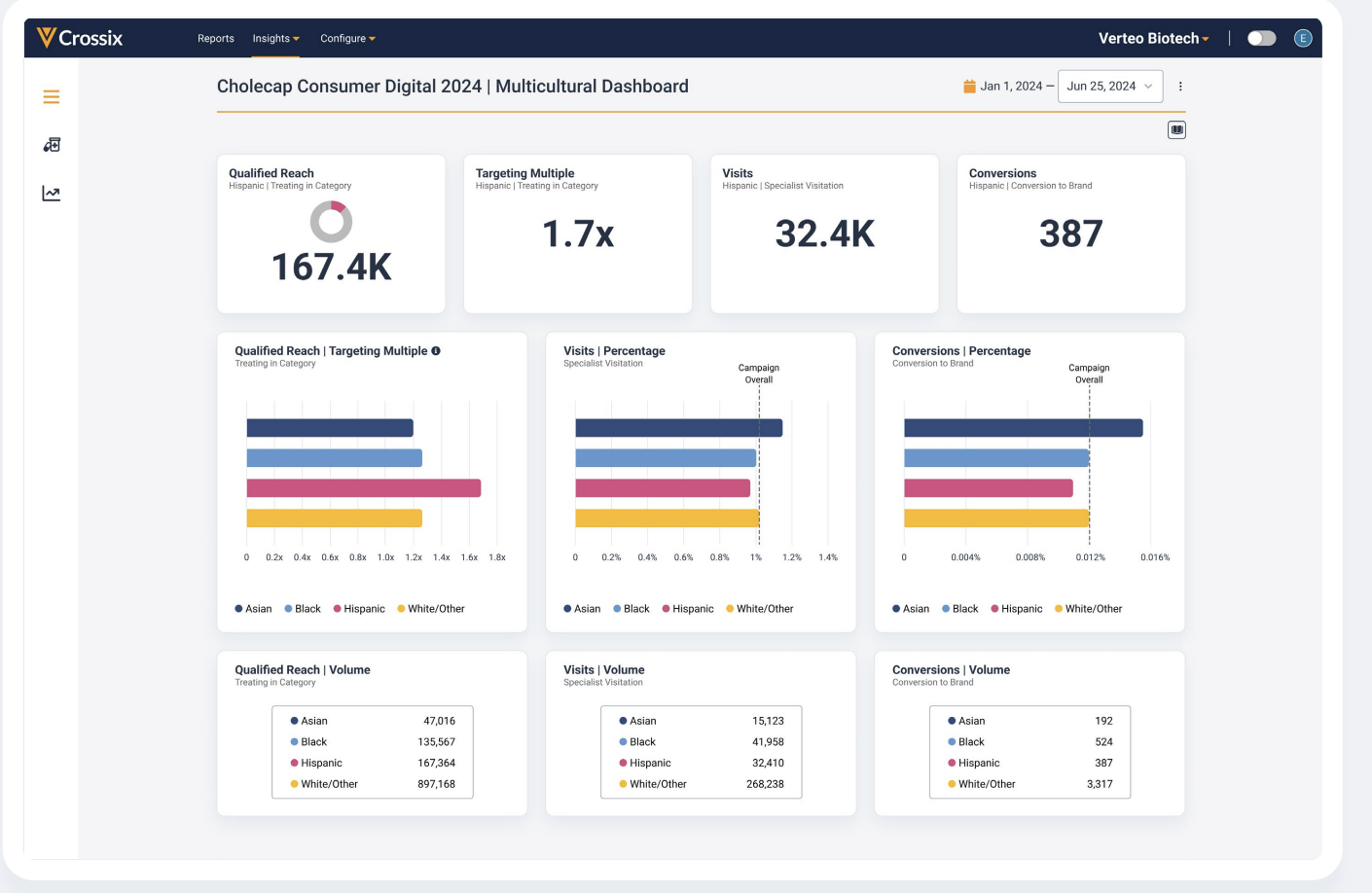This screenshot has height=893, width=1372.
Task: Open the user profile avatar E
Action: [1303, 38]
